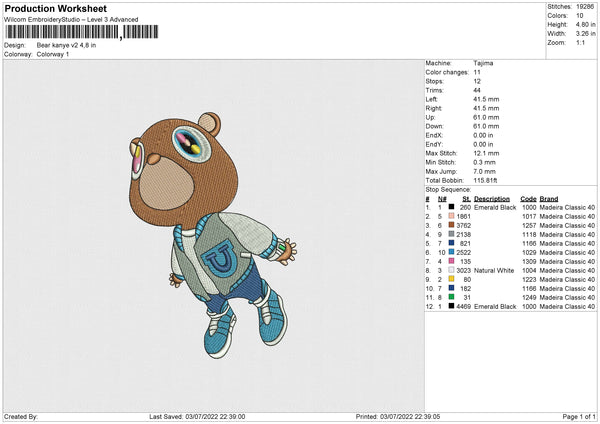Click the 'Code' column header

pos(528,199)
